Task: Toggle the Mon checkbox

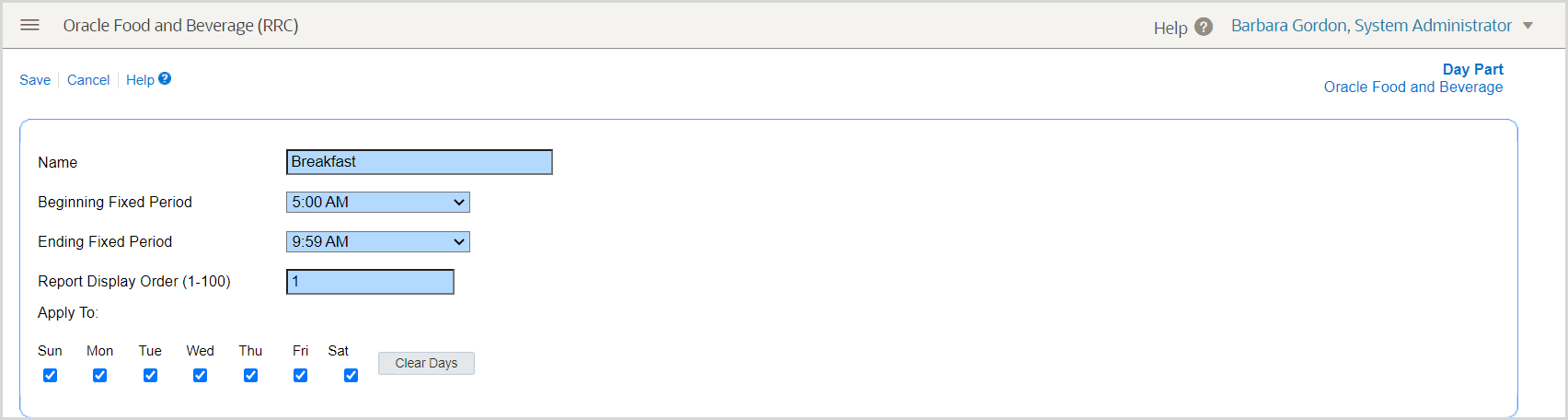Action: [x=100, y=376]
